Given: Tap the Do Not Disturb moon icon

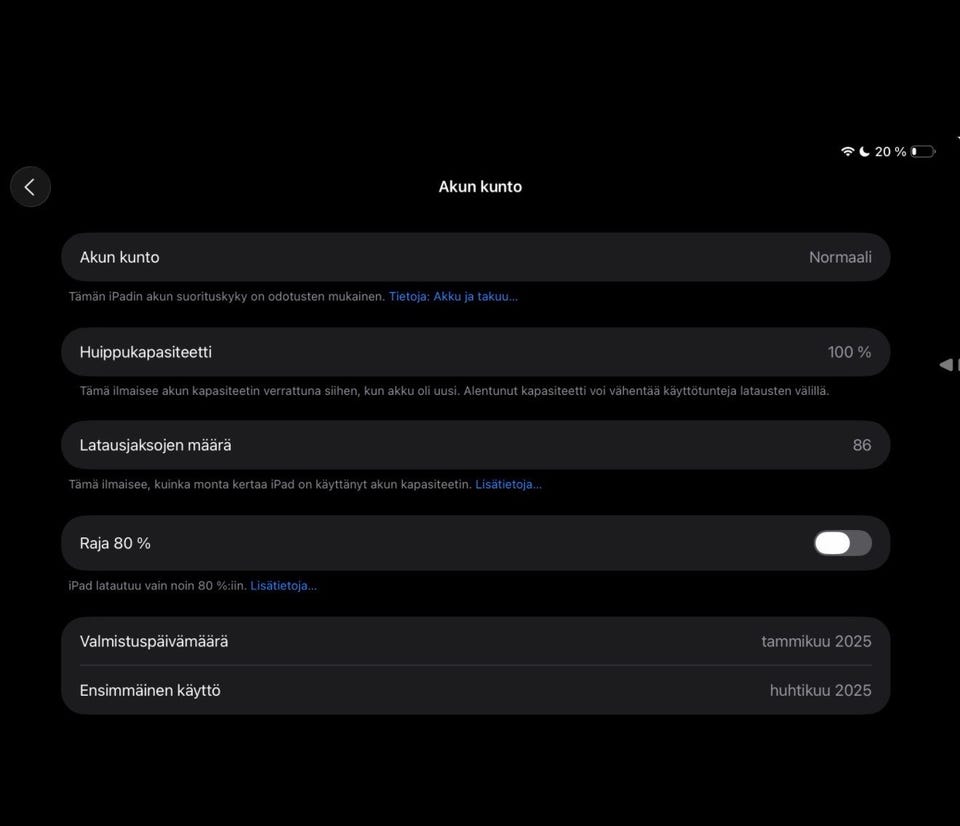Looking at the screenshot, I should 864,152.
